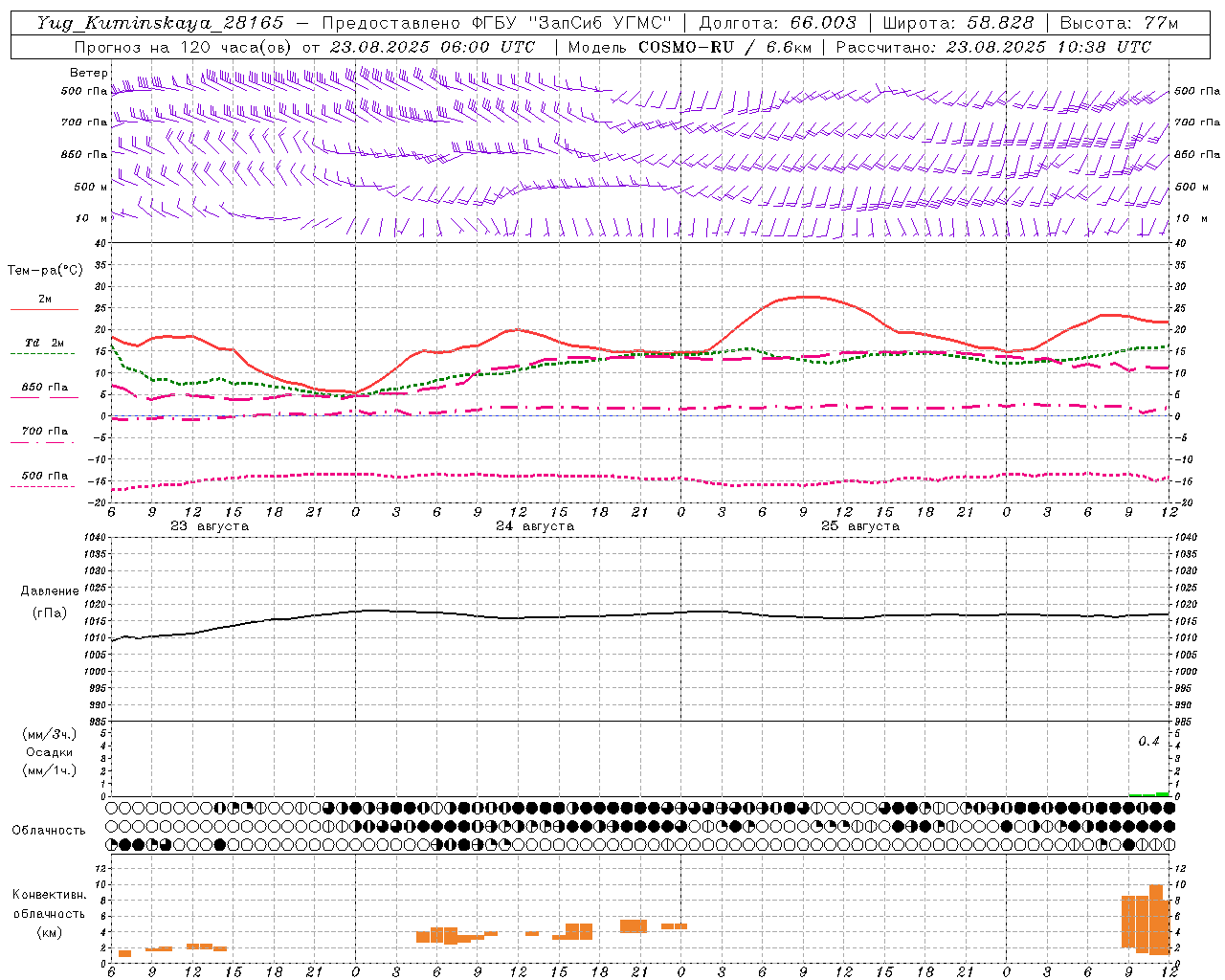Click the Ветер panel label
1225x980 pixels.
88,73
